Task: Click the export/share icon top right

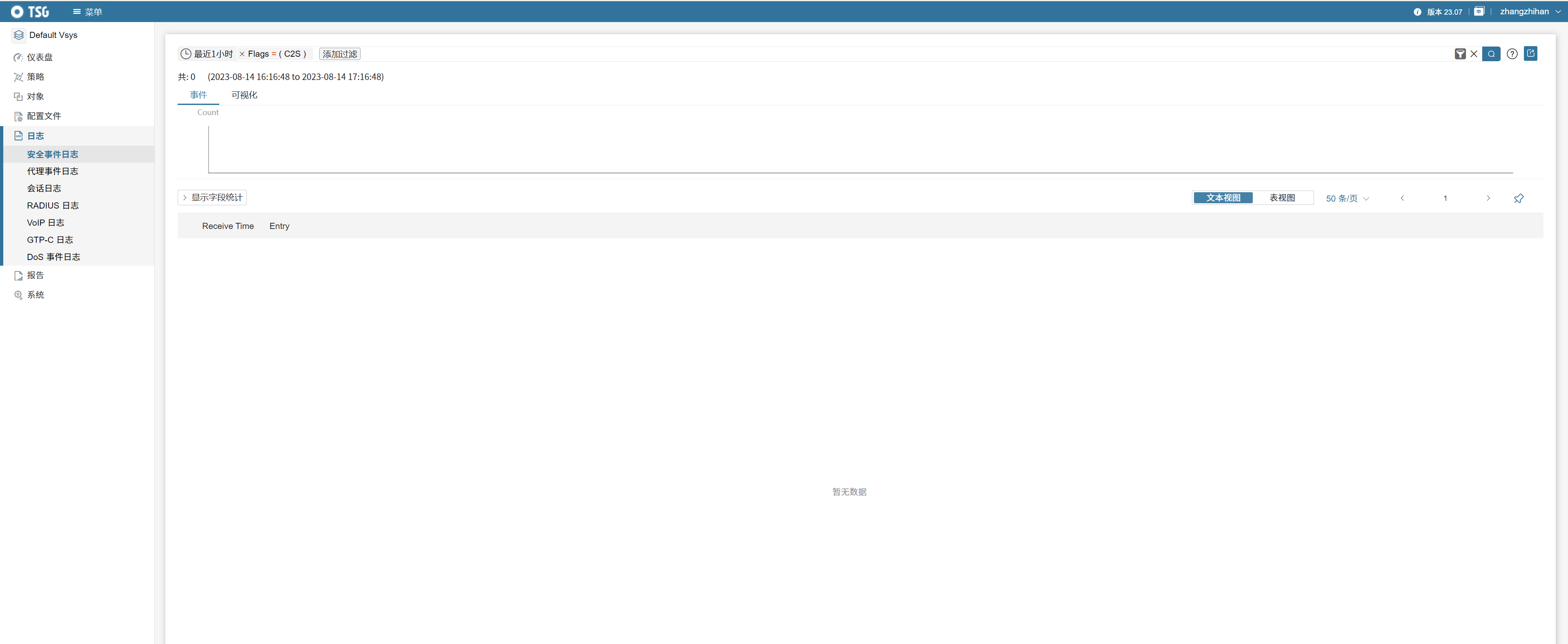Action: point(1531,53)
